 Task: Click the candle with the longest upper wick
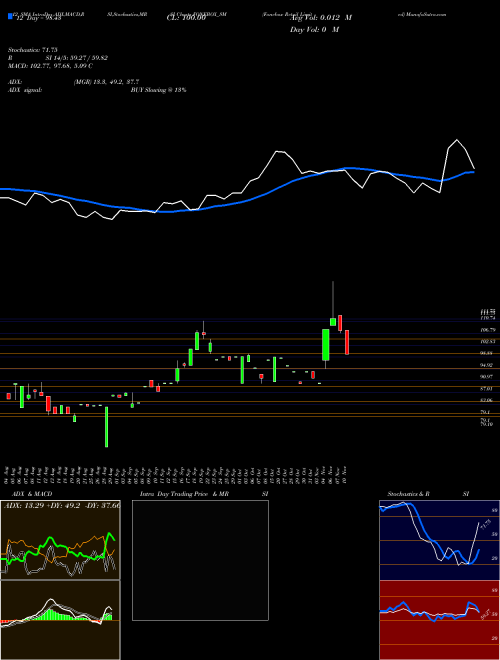click(333, 303)
